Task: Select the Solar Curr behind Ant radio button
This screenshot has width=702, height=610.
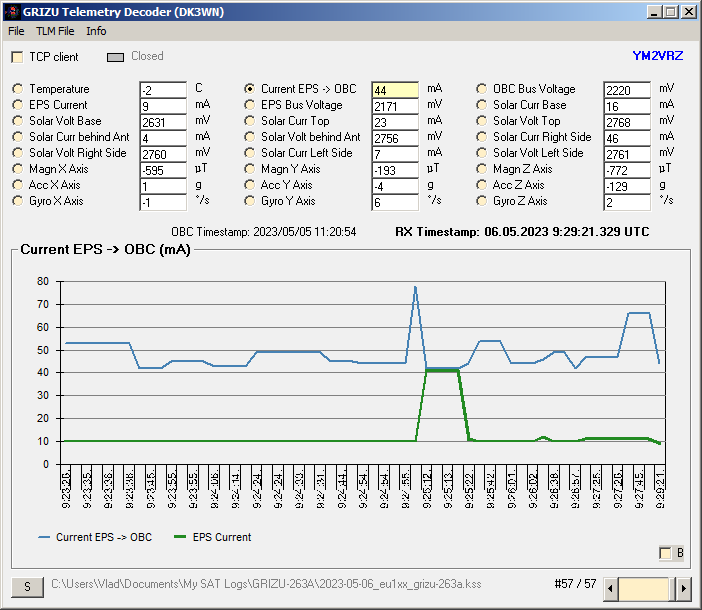Action: (17, 137)
